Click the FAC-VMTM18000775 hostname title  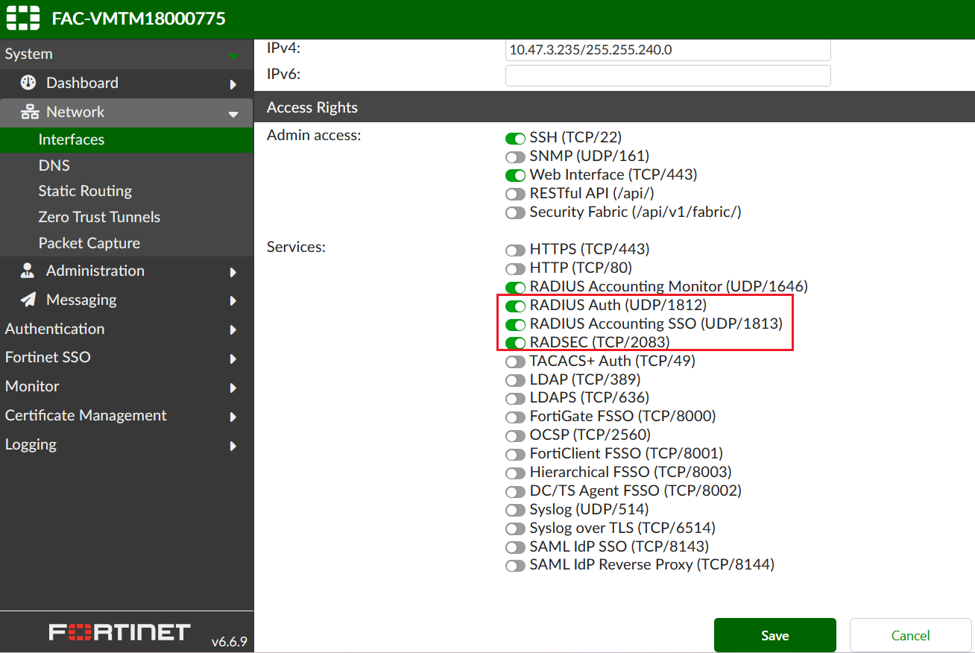pyautogui.click(x=139, y=18)
